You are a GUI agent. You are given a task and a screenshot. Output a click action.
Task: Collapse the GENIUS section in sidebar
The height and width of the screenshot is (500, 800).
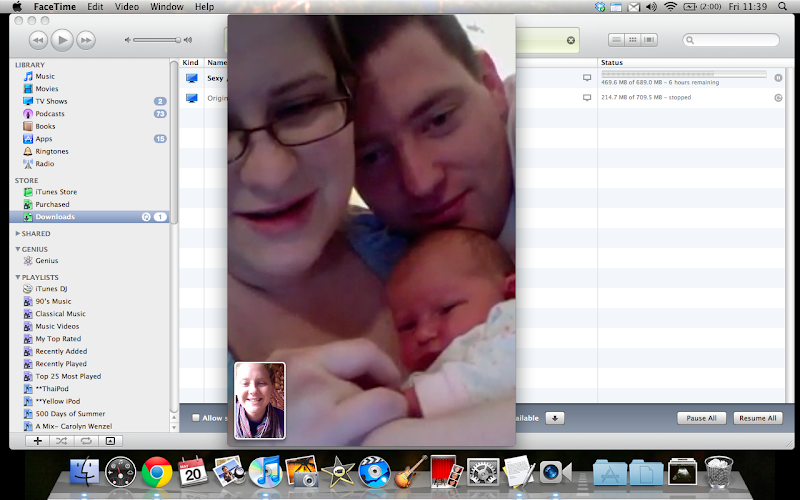(x=18, y=249)
